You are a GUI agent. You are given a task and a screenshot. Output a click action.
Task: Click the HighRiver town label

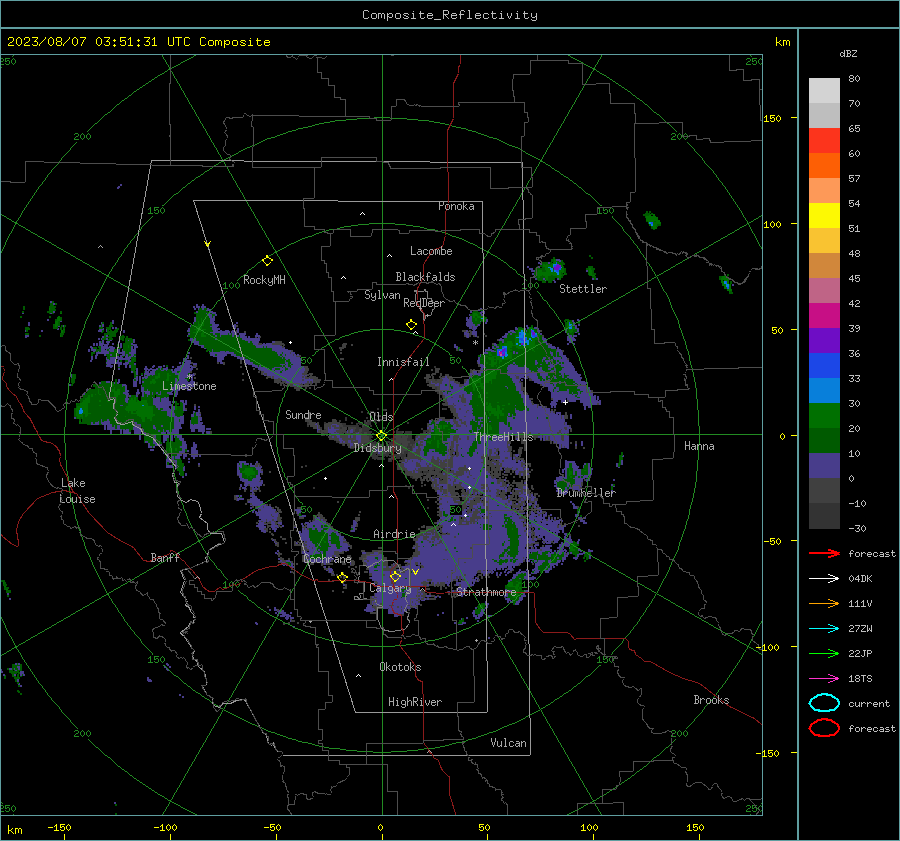click(x=415, y=702)
